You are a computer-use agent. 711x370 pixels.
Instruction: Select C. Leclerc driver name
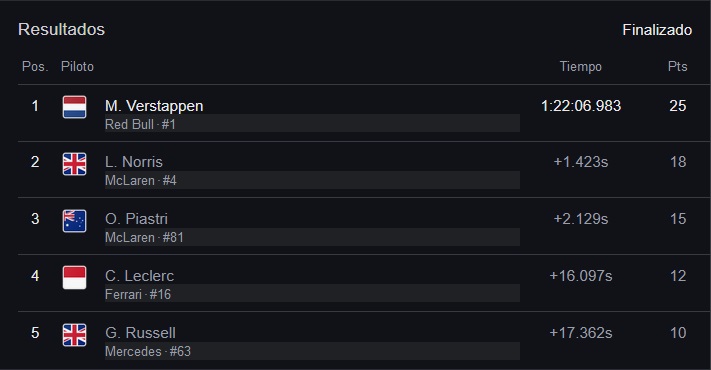(140, 276)
